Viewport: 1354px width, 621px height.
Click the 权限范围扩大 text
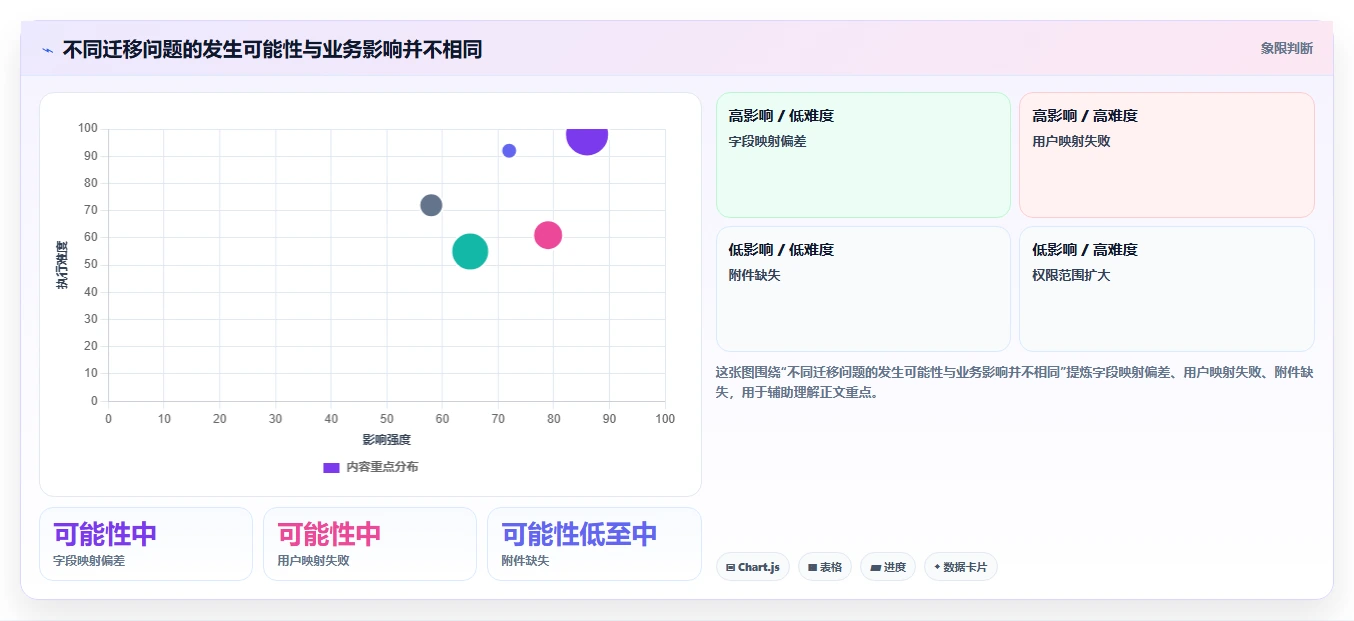point(1071,275)
